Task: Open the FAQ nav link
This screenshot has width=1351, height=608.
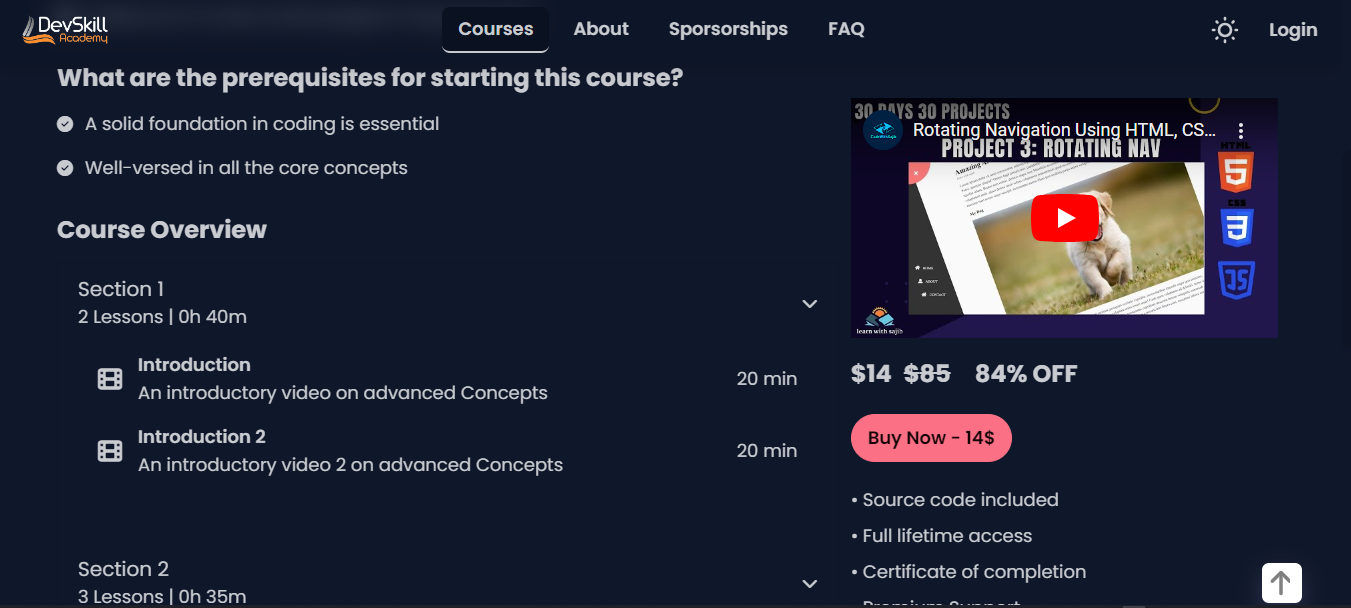Action: point(846,29)
